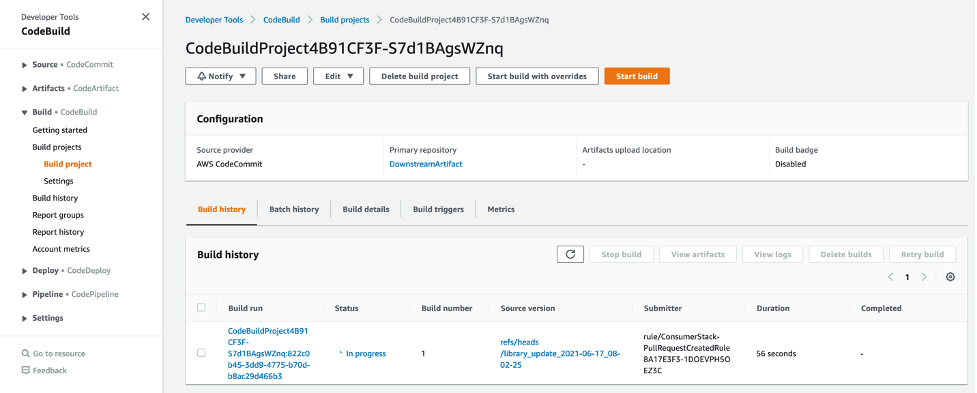The image size is (977, 393).
Task: Open the Build triggers tab
Action: (438, 209)
